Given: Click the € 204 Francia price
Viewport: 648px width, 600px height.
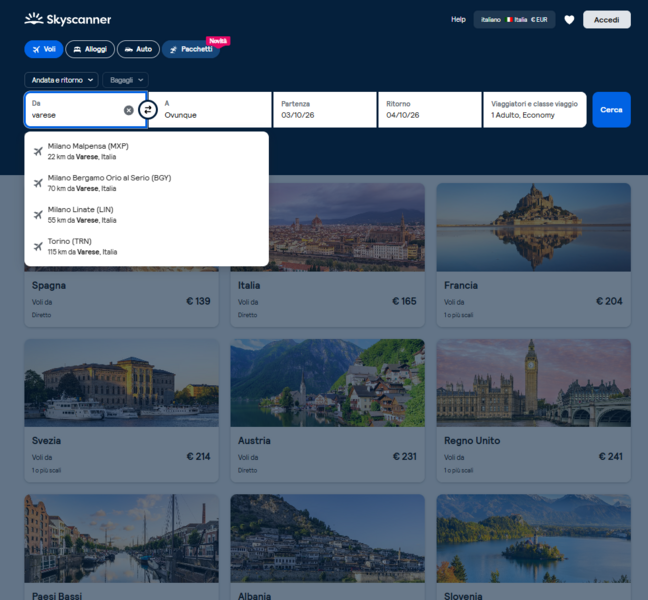Looking at the screenshot, I should point(609,301).
